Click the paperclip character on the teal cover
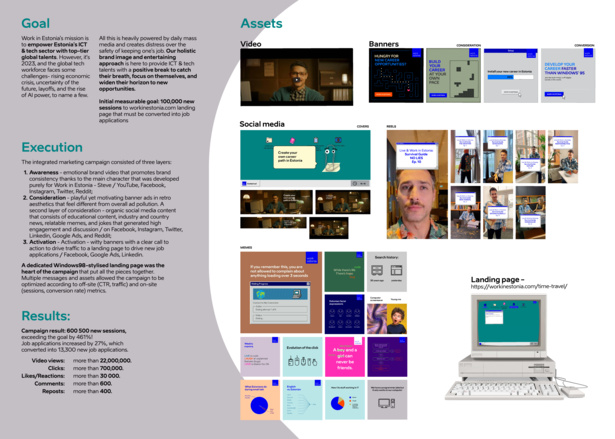 pos(330,158)
